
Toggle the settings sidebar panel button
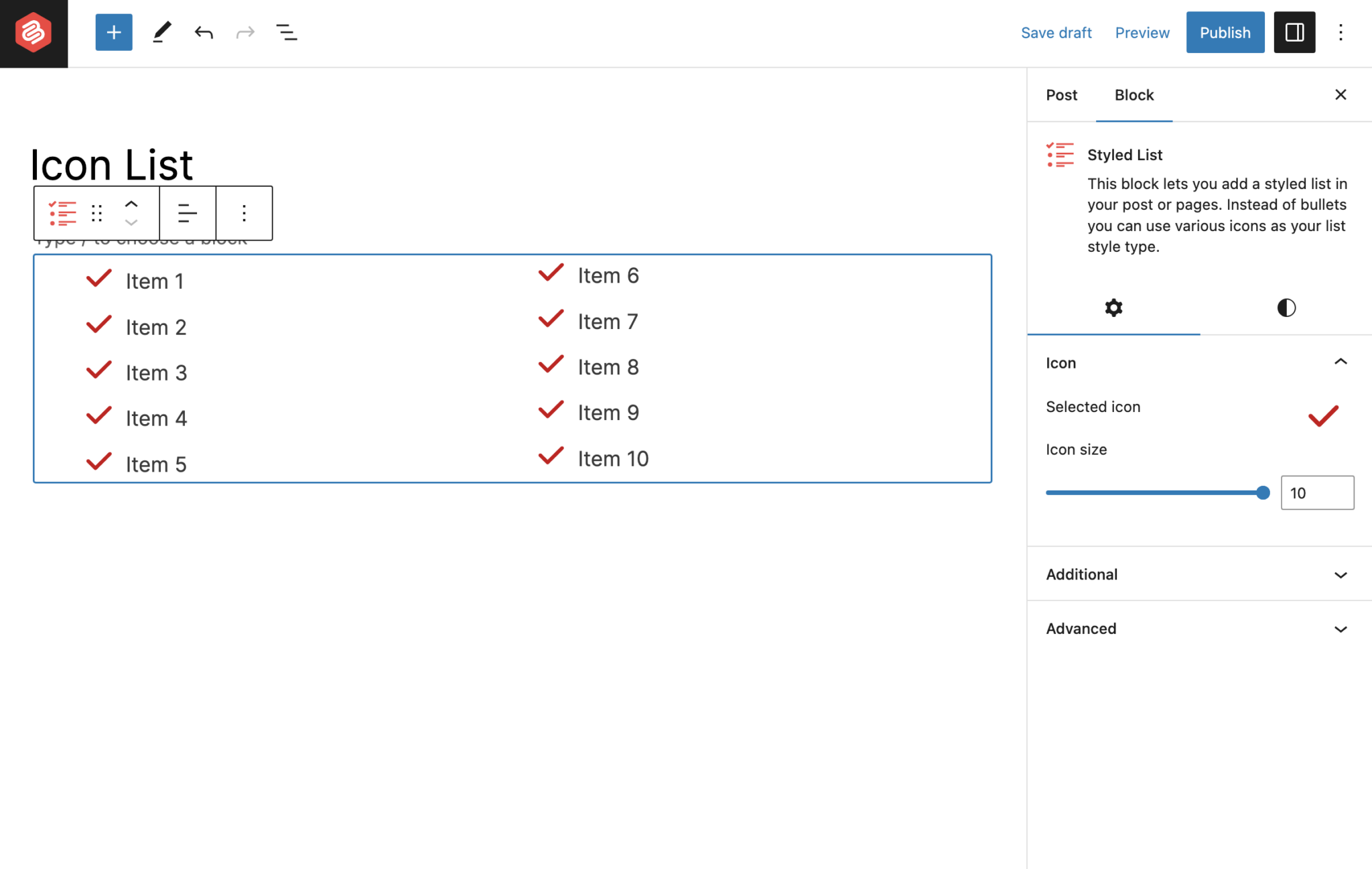point(1294,32)
